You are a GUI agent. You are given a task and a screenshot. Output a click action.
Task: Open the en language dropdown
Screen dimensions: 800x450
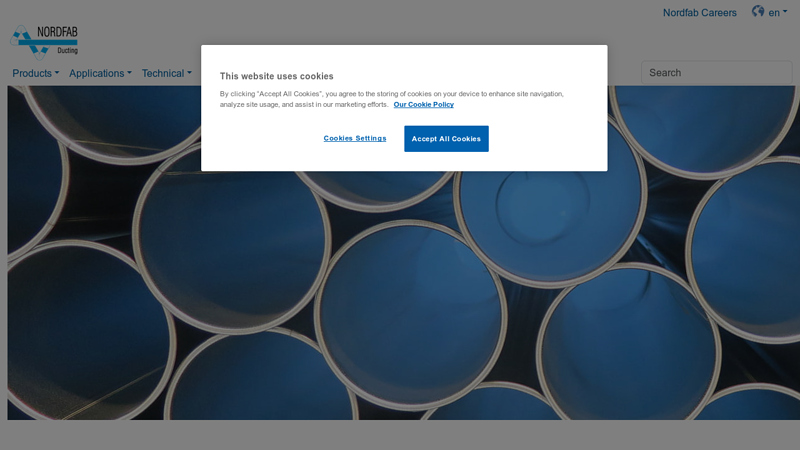click(774, 13)
